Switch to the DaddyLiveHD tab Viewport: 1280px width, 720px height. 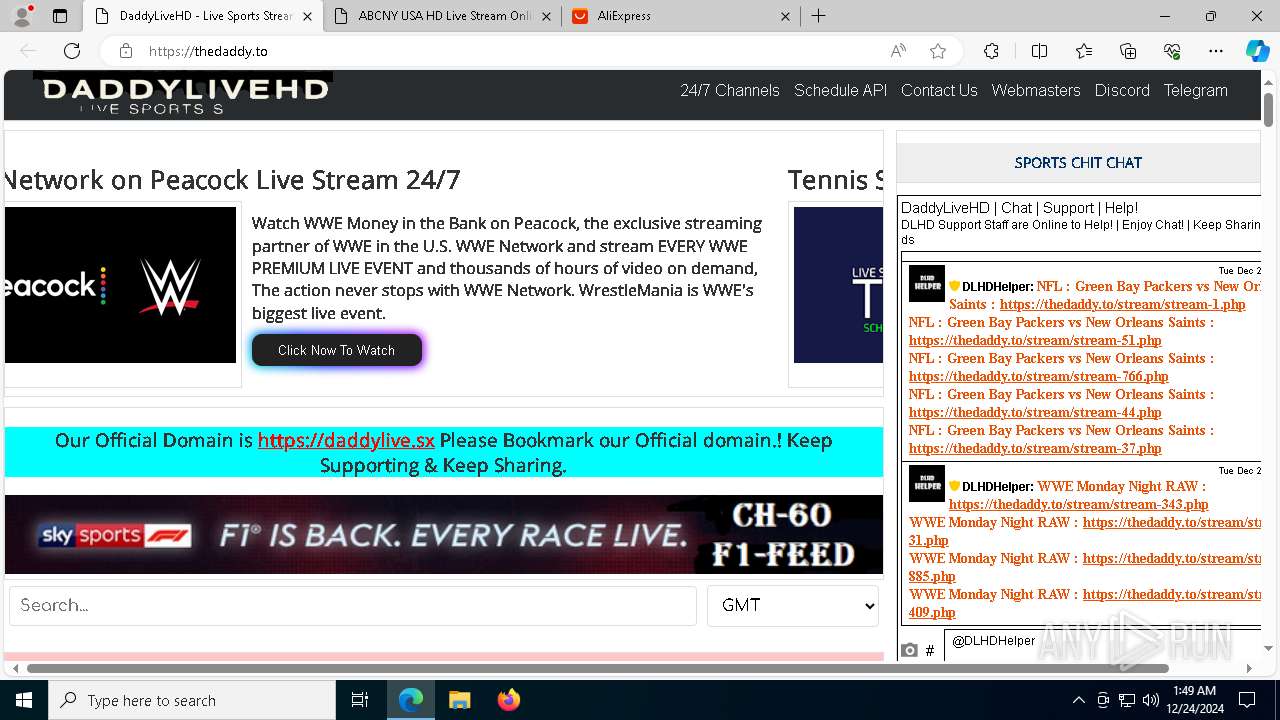click(x=204, y=16)
